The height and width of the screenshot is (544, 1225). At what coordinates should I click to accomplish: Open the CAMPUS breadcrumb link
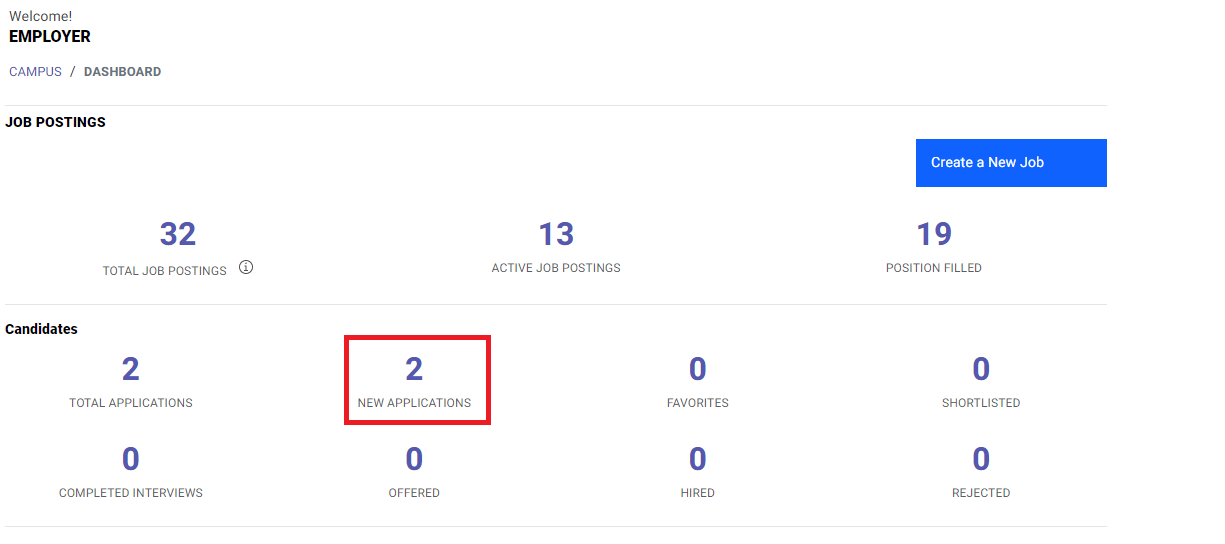(35, 72)
